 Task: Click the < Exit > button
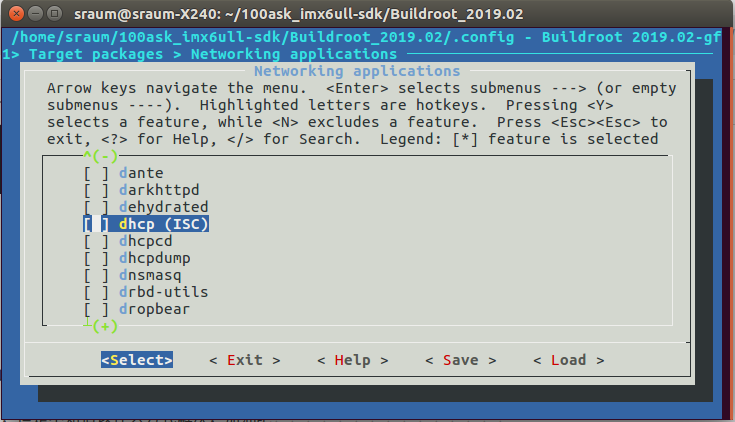pos(245,360)
